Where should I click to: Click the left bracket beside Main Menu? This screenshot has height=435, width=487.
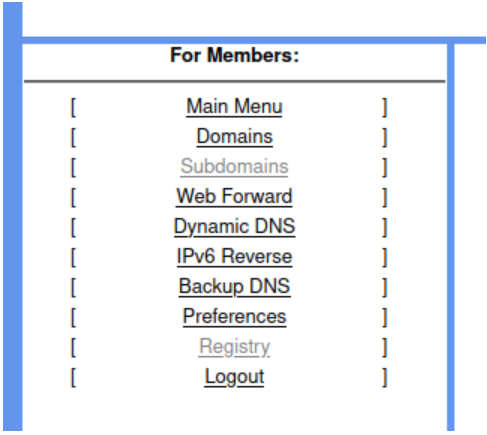73,107
